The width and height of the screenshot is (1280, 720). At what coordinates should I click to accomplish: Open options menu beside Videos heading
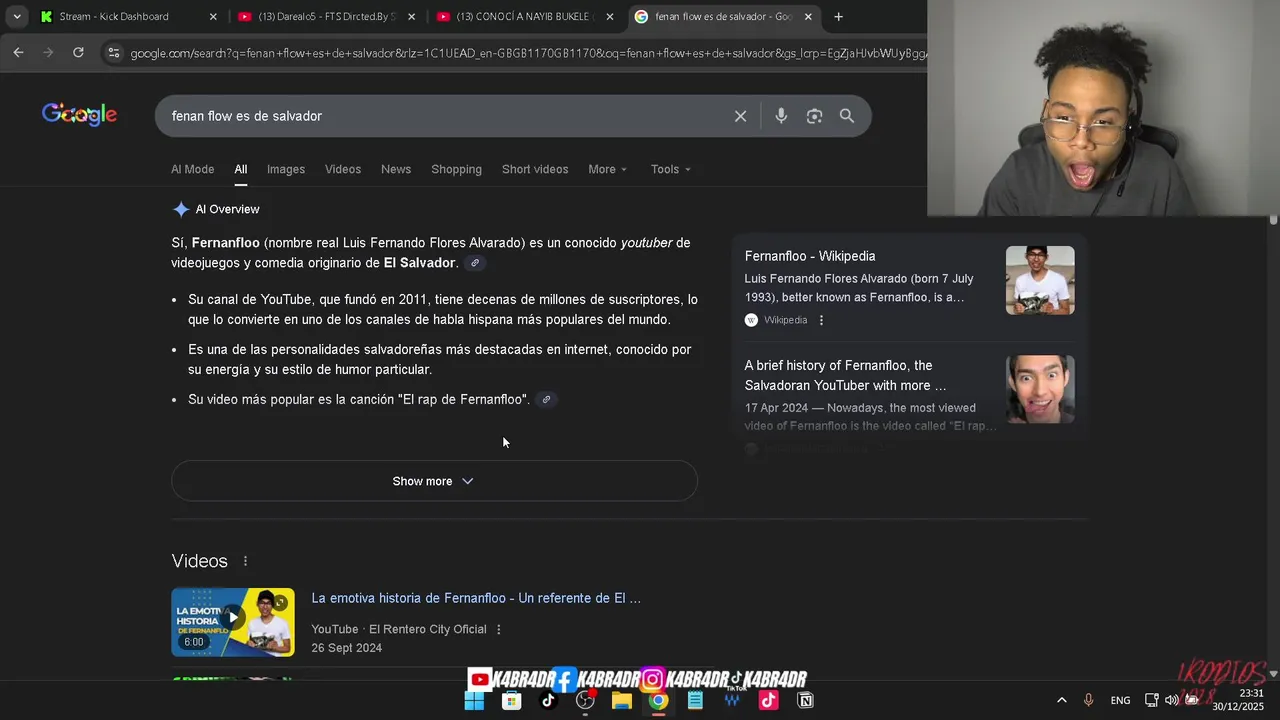pos(245,561)
